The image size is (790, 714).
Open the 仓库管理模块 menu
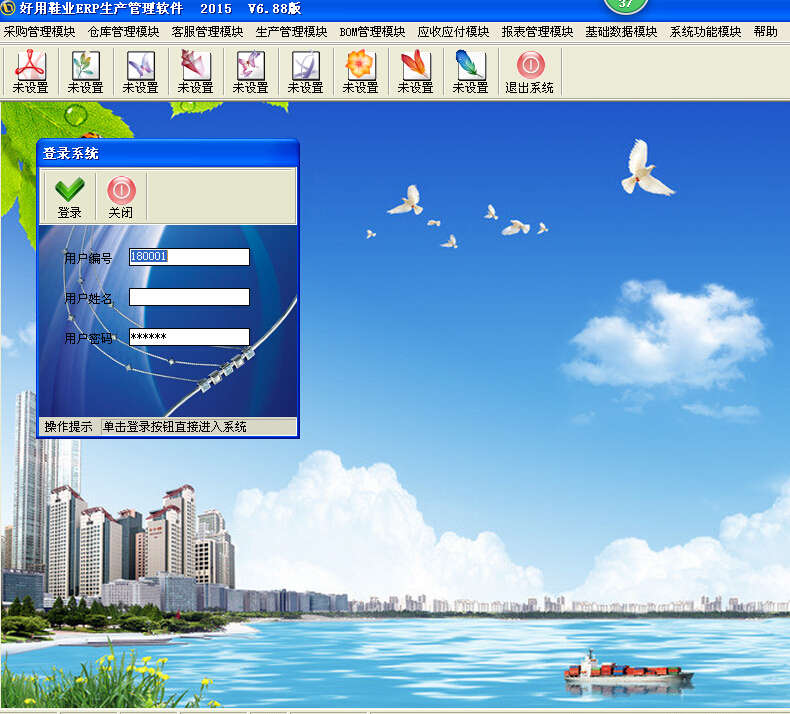123,32
